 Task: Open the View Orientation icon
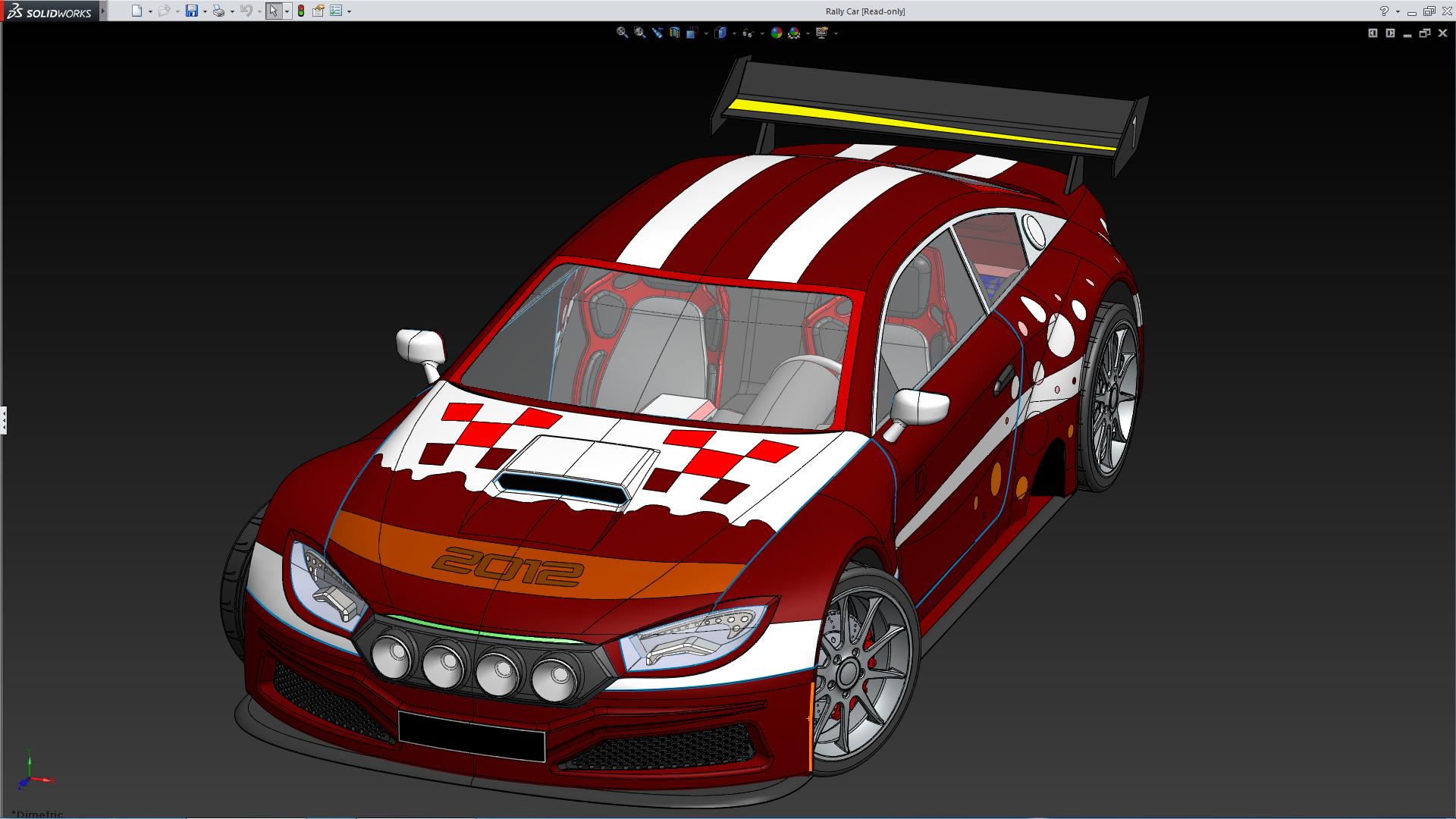[692, 33]
